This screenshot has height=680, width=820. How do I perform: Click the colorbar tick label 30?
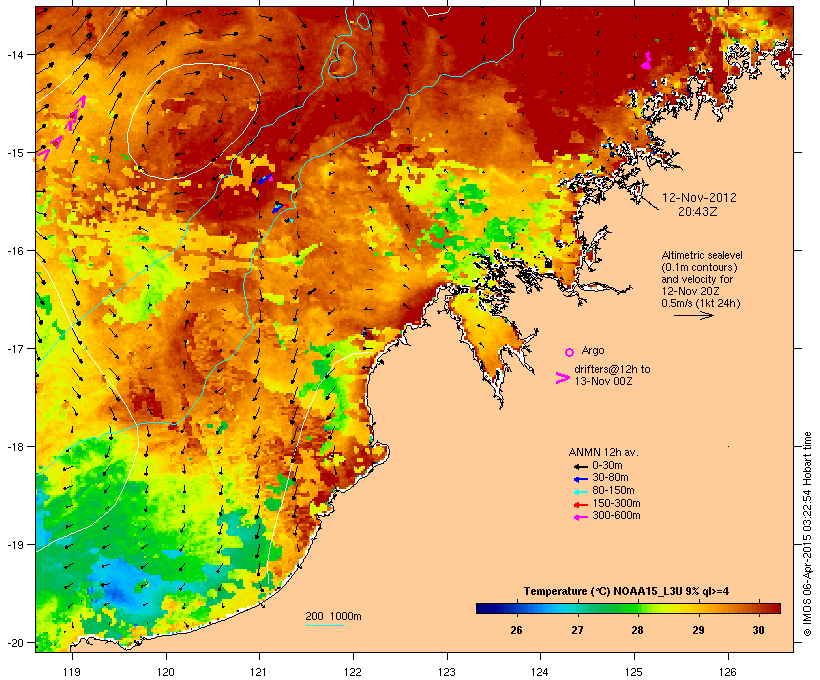[758, 630]
